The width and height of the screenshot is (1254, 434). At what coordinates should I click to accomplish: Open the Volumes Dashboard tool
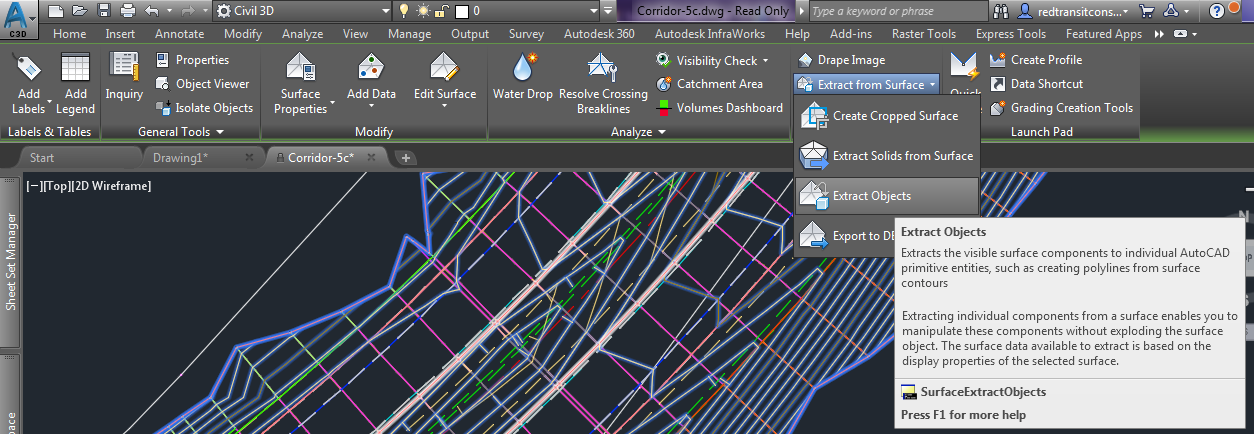719,108
